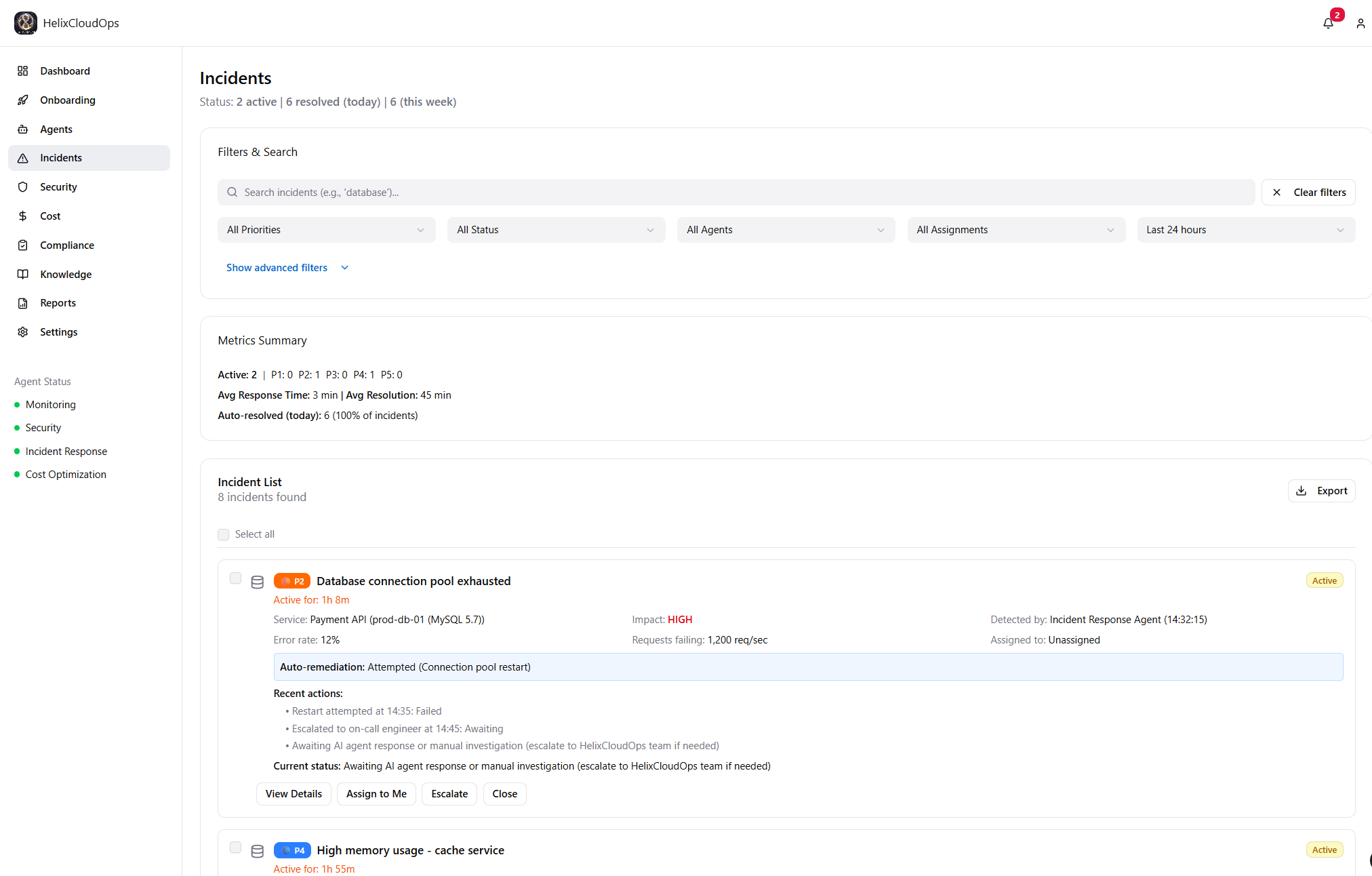Click the Settings gear icon in sidebar
The width and height of the screenshot is (1372, 876).
23,332
